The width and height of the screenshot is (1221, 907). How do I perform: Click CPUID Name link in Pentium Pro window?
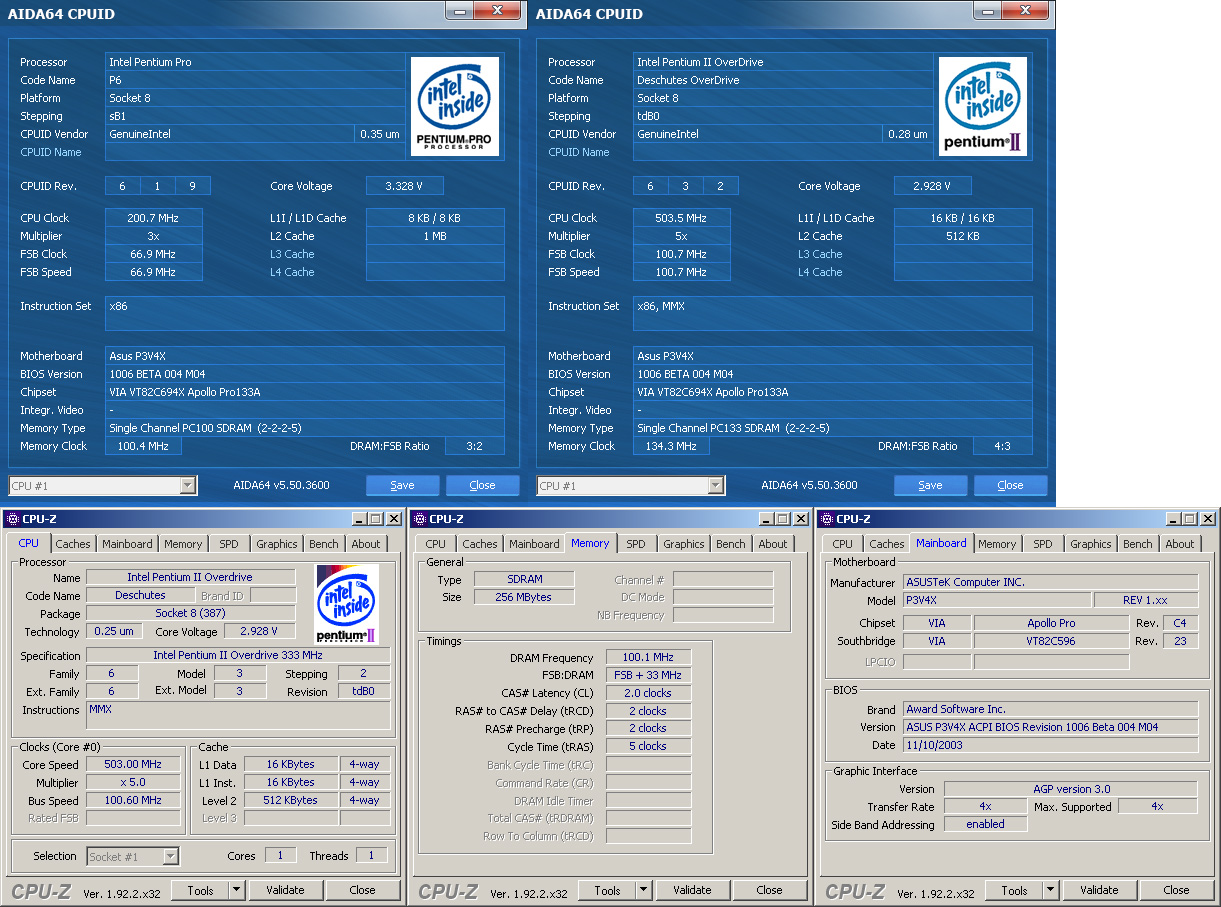tap(51, 152)
